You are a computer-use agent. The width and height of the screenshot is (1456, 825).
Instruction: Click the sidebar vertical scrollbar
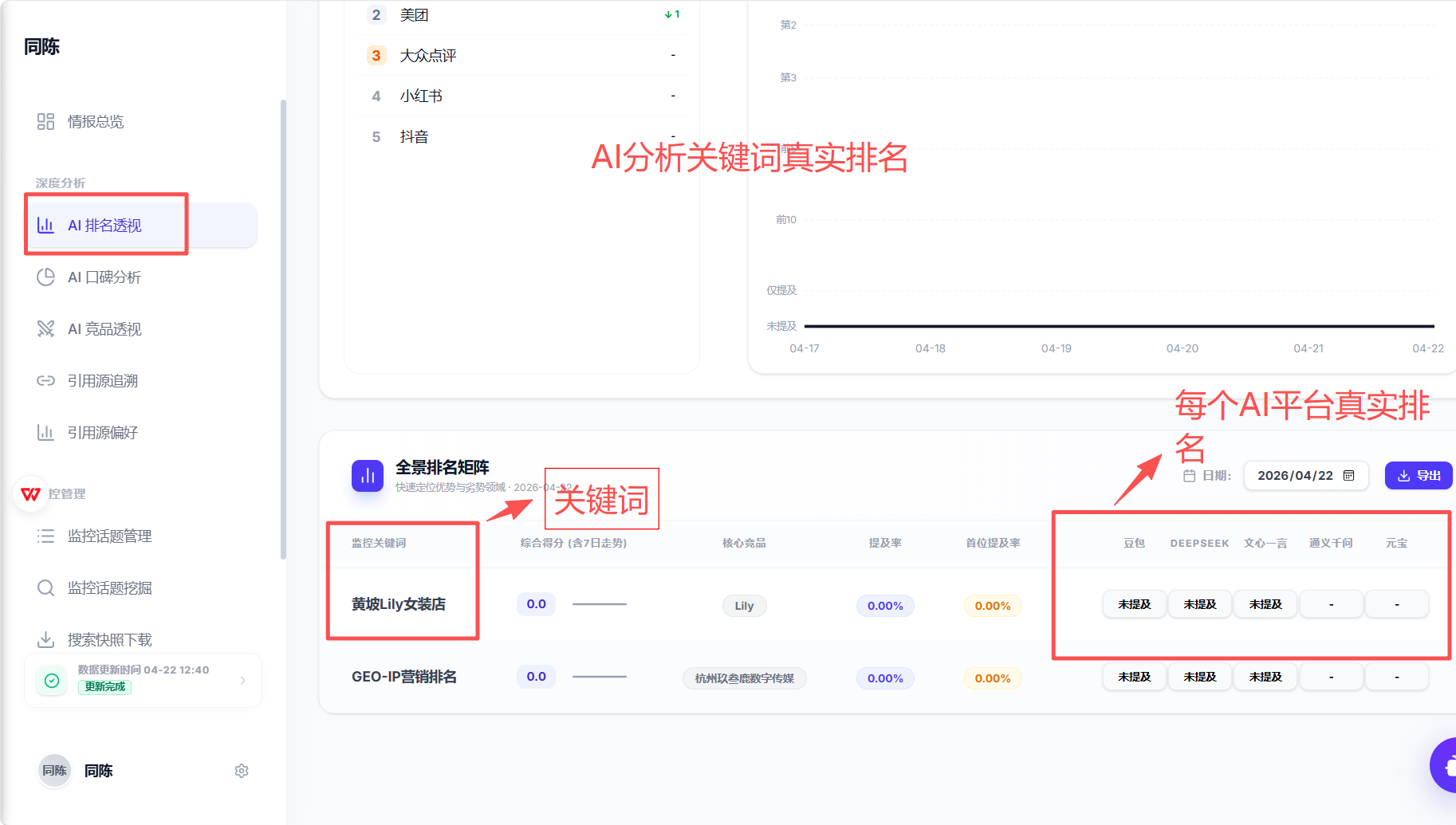pyautogui.click(x=283, y=329)
